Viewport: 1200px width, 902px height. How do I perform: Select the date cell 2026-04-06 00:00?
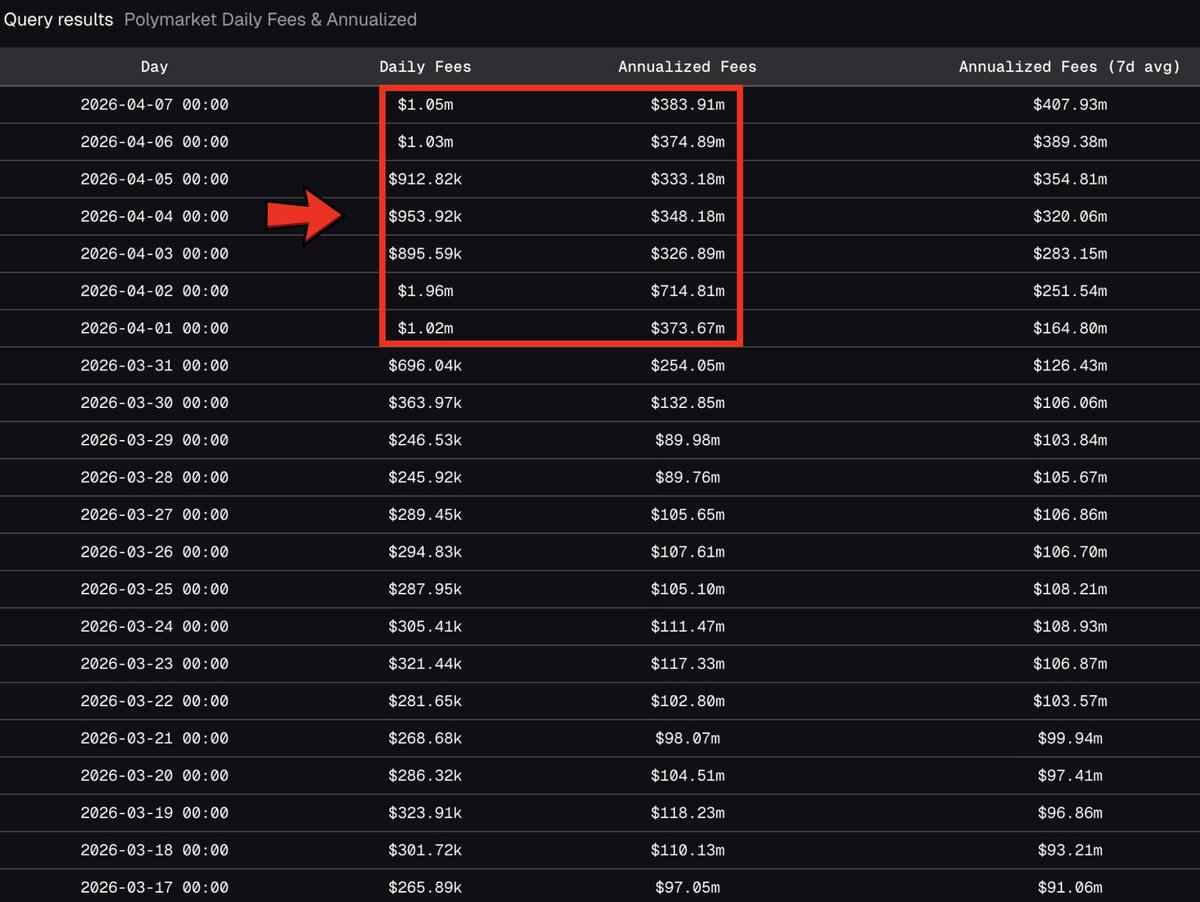click(154, 142)
